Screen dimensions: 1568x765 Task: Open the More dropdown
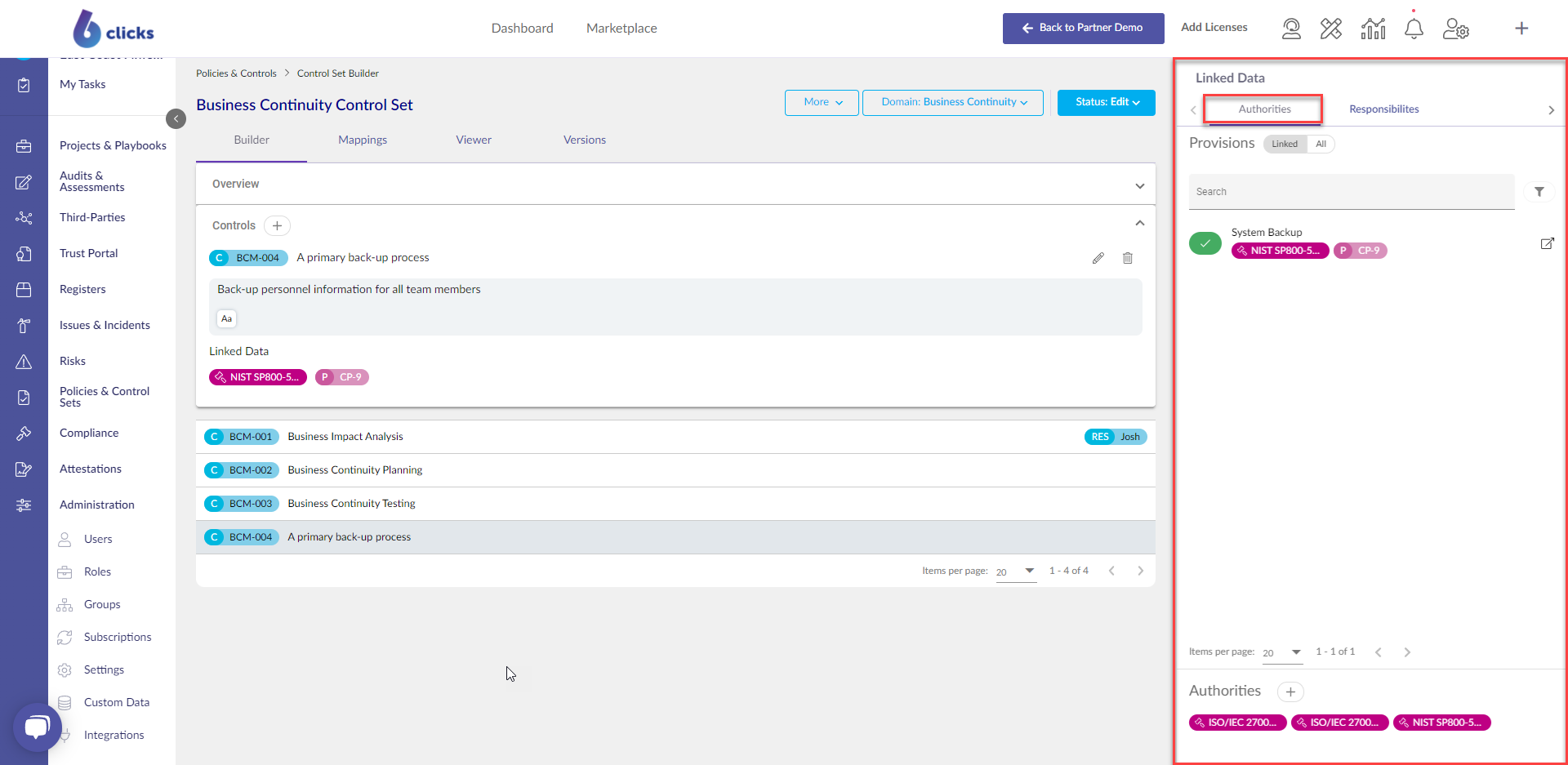pyautogui.click(x=822, y=102)
